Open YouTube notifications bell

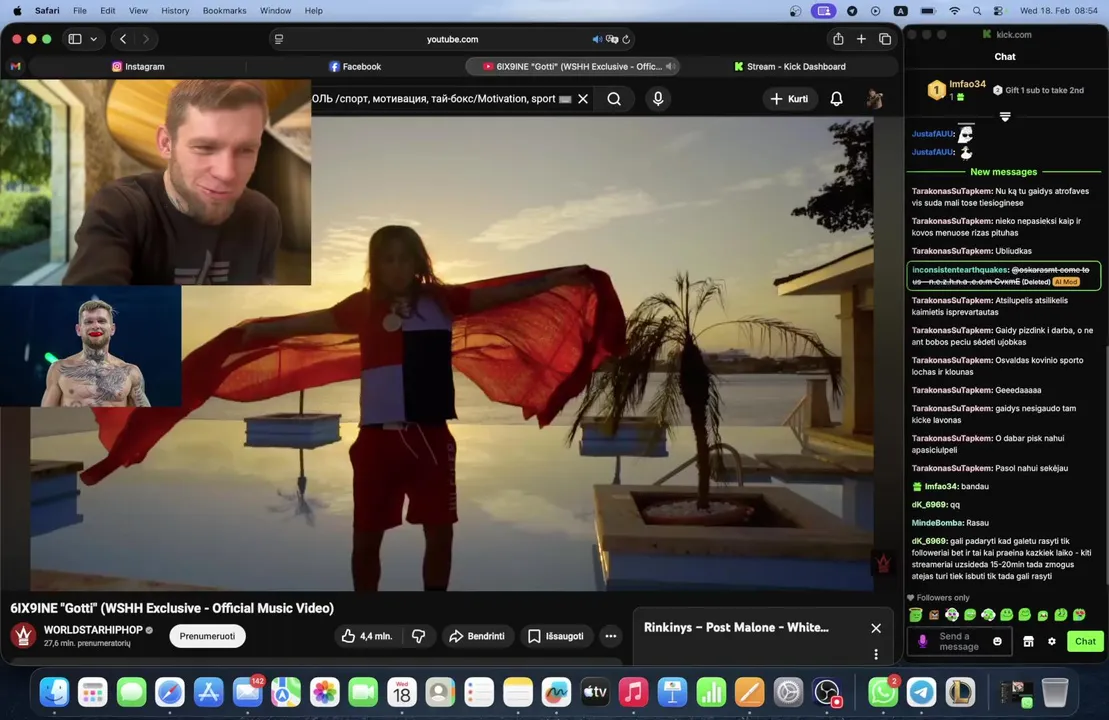point(836,99)
